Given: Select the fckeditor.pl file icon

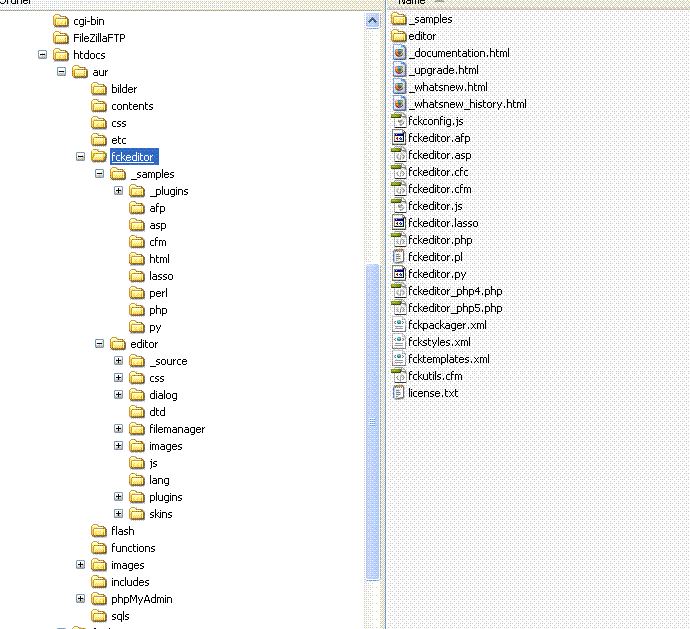Looking at the screenshot, I should (399, 257).
